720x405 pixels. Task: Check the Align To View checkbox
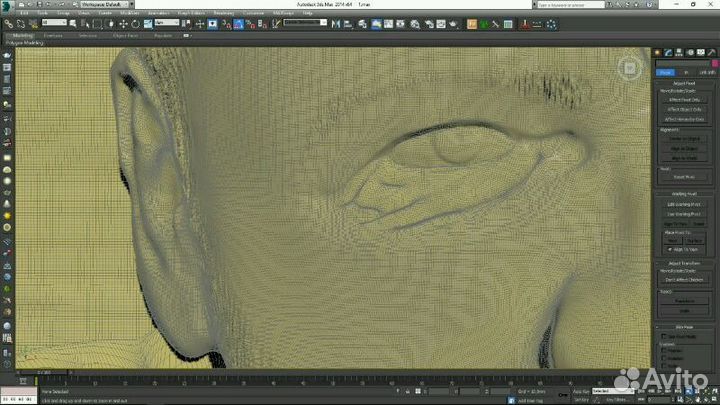coord(670,249)
